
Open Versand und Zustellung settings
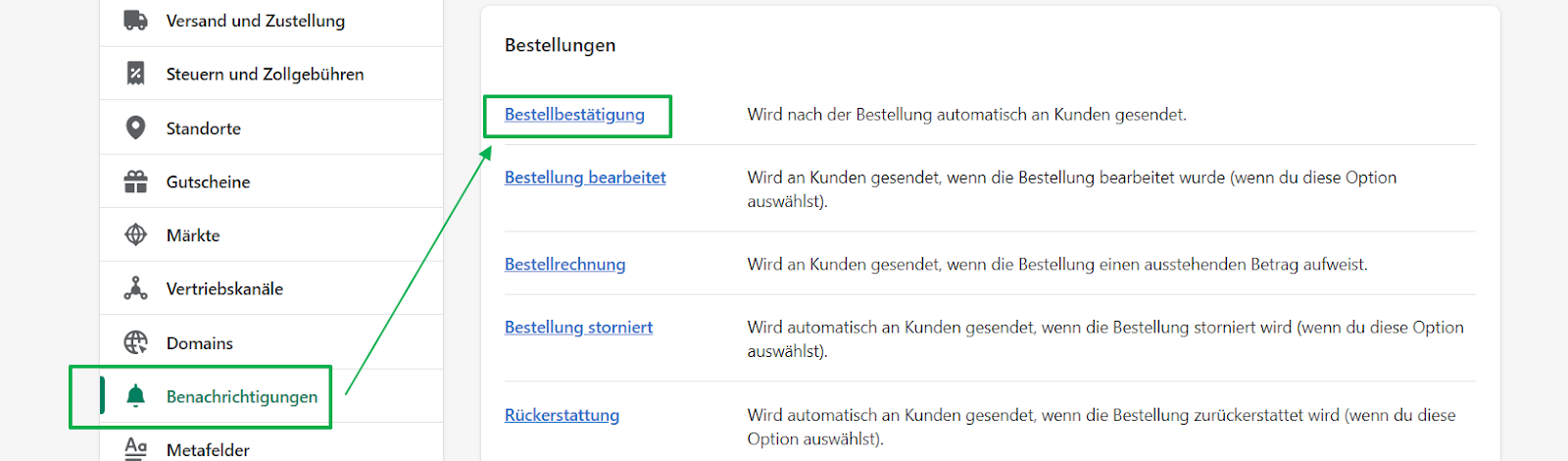(x=255, y=21)
